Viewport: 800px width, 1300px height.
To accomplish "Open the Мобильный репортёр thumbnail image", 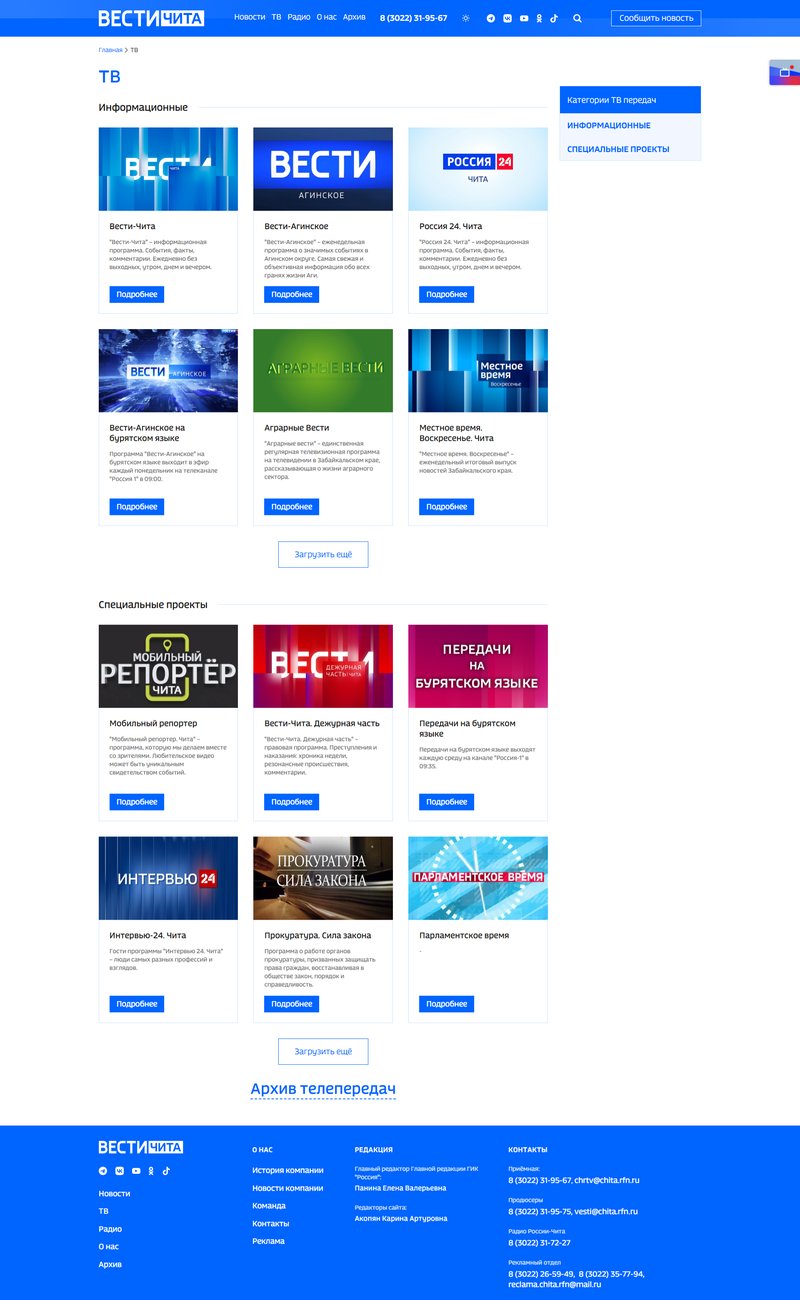I will [168, 666].
